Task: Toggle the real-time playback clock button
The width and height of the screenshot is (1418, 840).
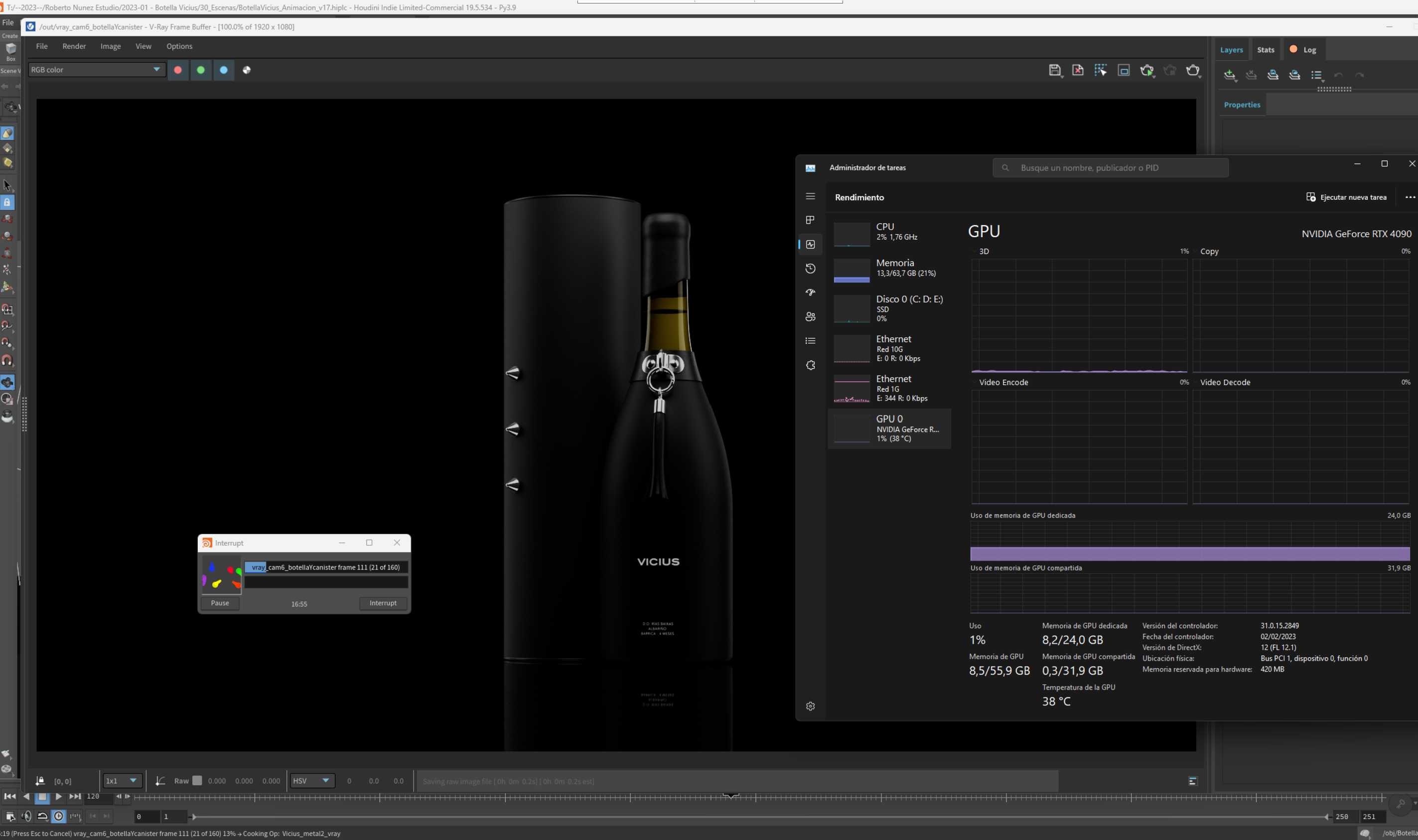Action: pyautogui.click(x=59, y=816)
